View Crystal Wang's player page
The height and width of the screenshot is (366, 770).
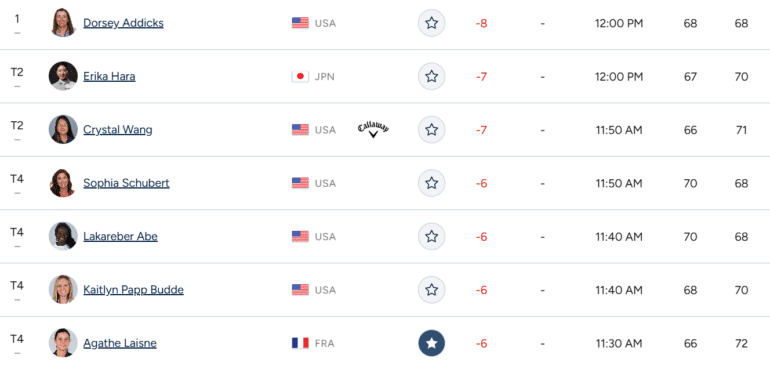coord(118,130)
